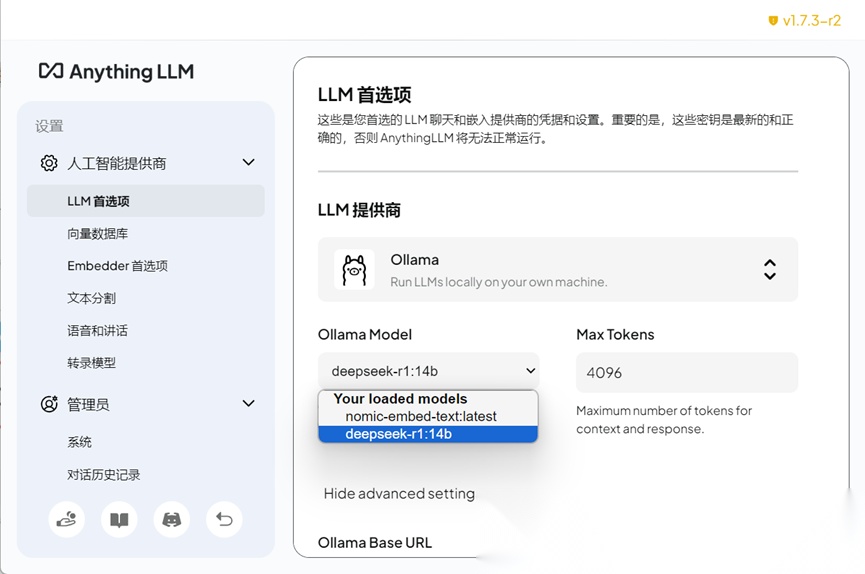Open 向量数据库 settings

[x=98, y=233]
